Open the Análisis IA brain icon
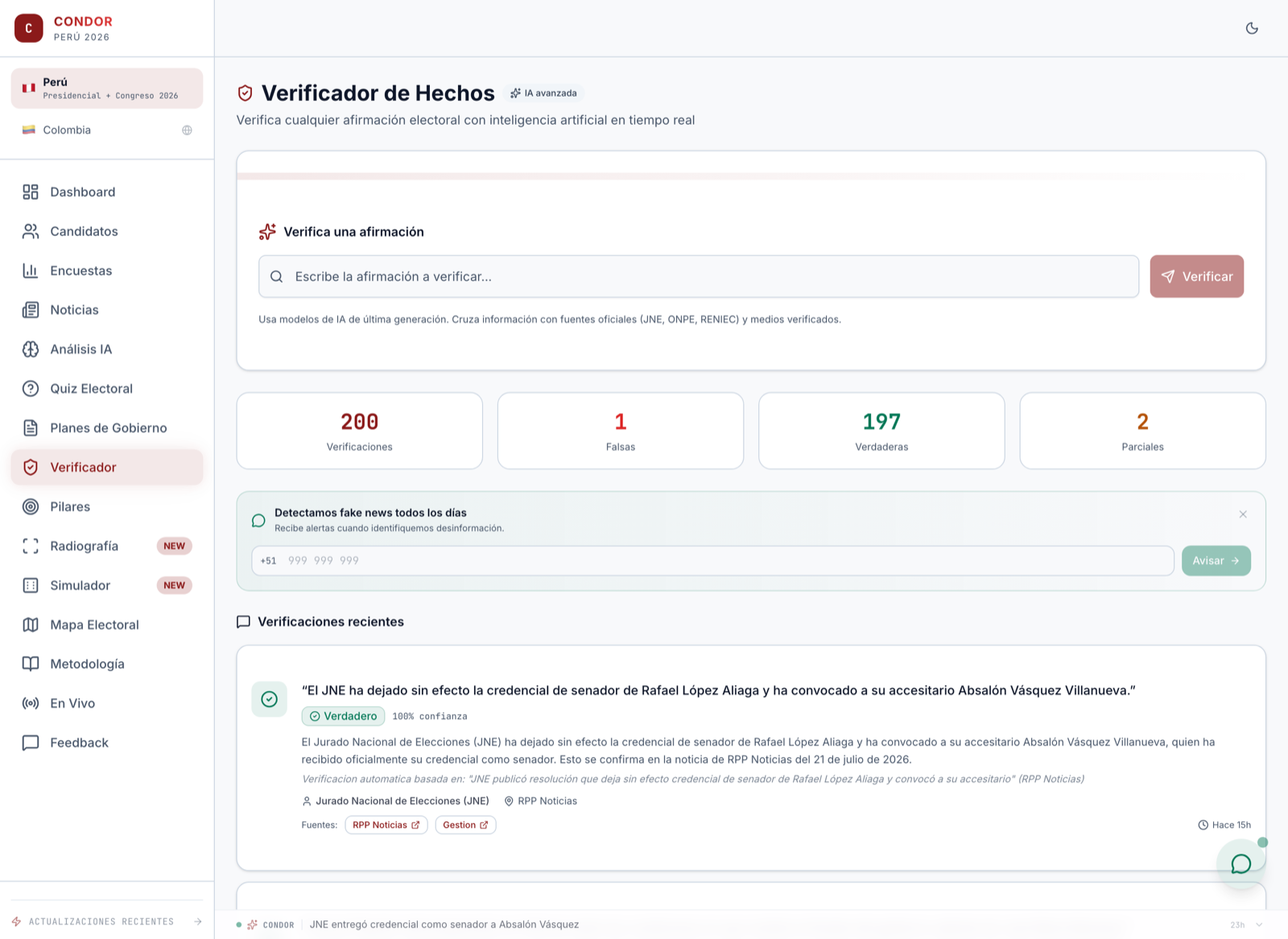 (x=31, y=350)
